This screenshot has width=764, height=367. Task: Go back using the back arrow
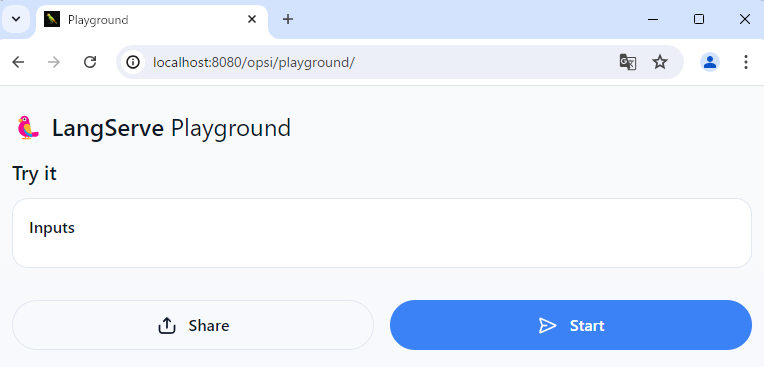19,62
